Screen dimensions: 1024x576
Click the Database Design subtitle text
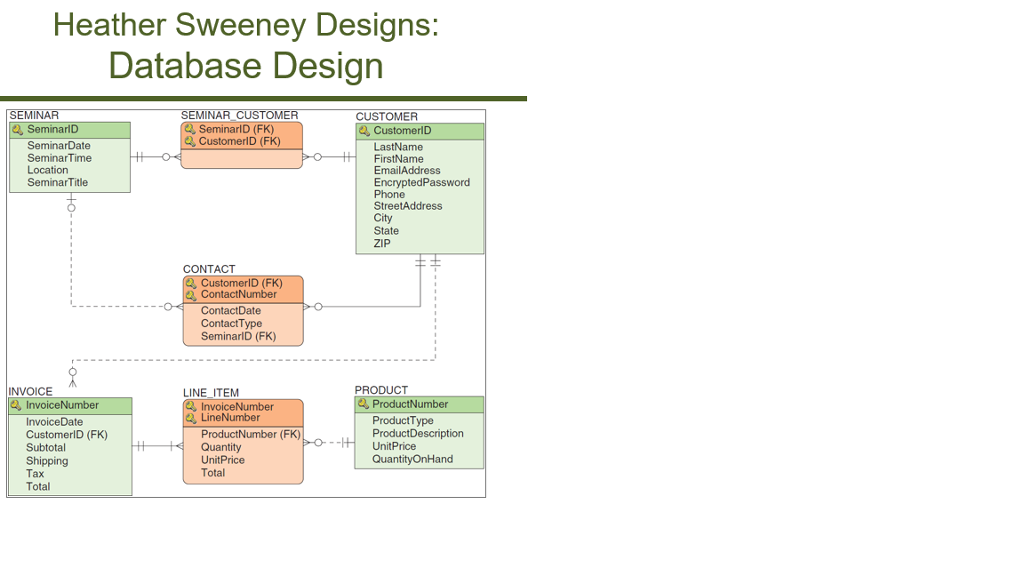pyautogui.click(x=245, y=66)
